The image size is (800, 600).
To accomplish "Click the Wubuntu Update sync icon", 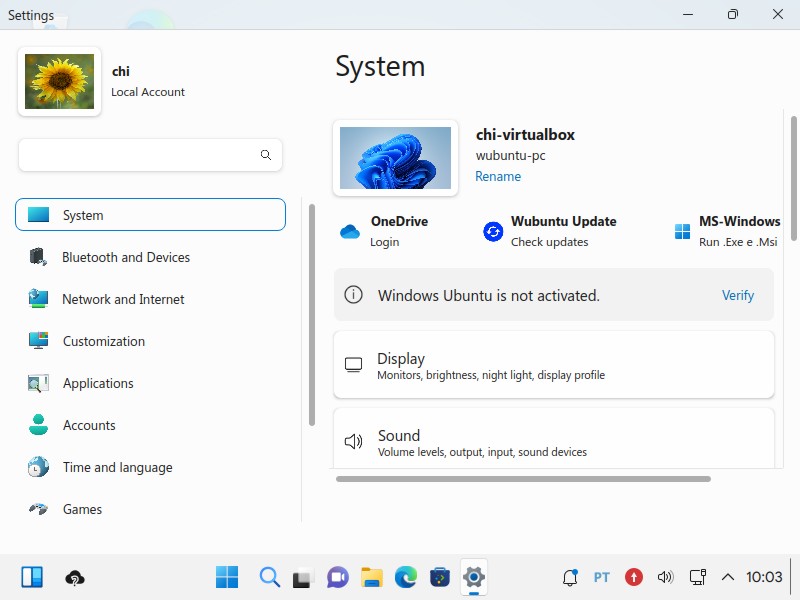I will pos(493,232).
